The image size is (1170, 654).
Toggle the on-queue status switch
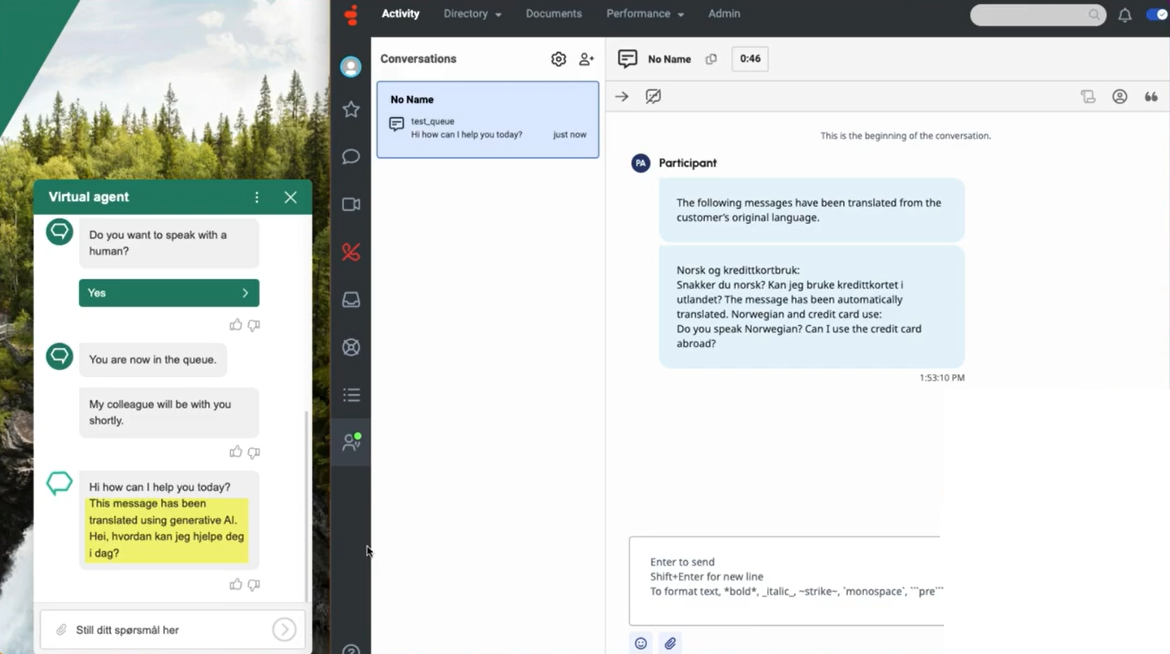click(x=1157, y=14)
